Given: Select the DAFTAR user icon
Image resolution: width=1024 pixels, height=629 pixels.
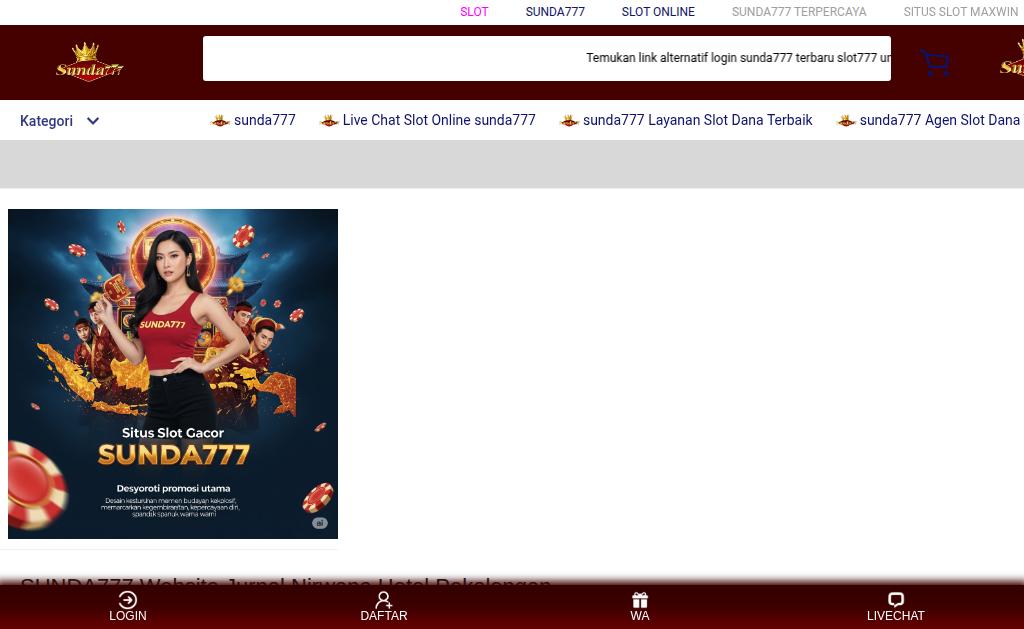Looking at the screenshot, I should click(x=383, y=600).
